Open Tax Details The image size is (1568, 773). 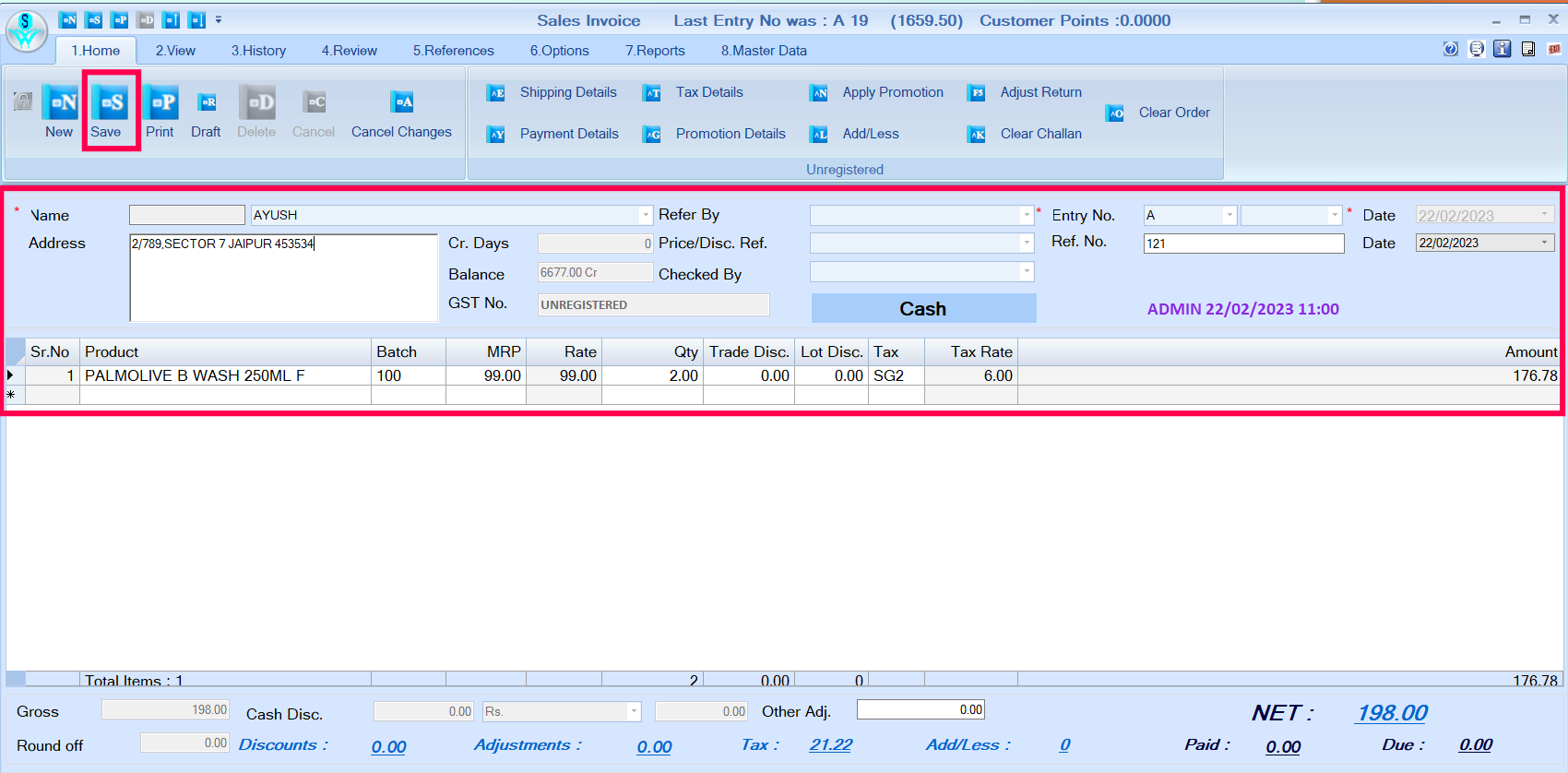pos(708,92)
